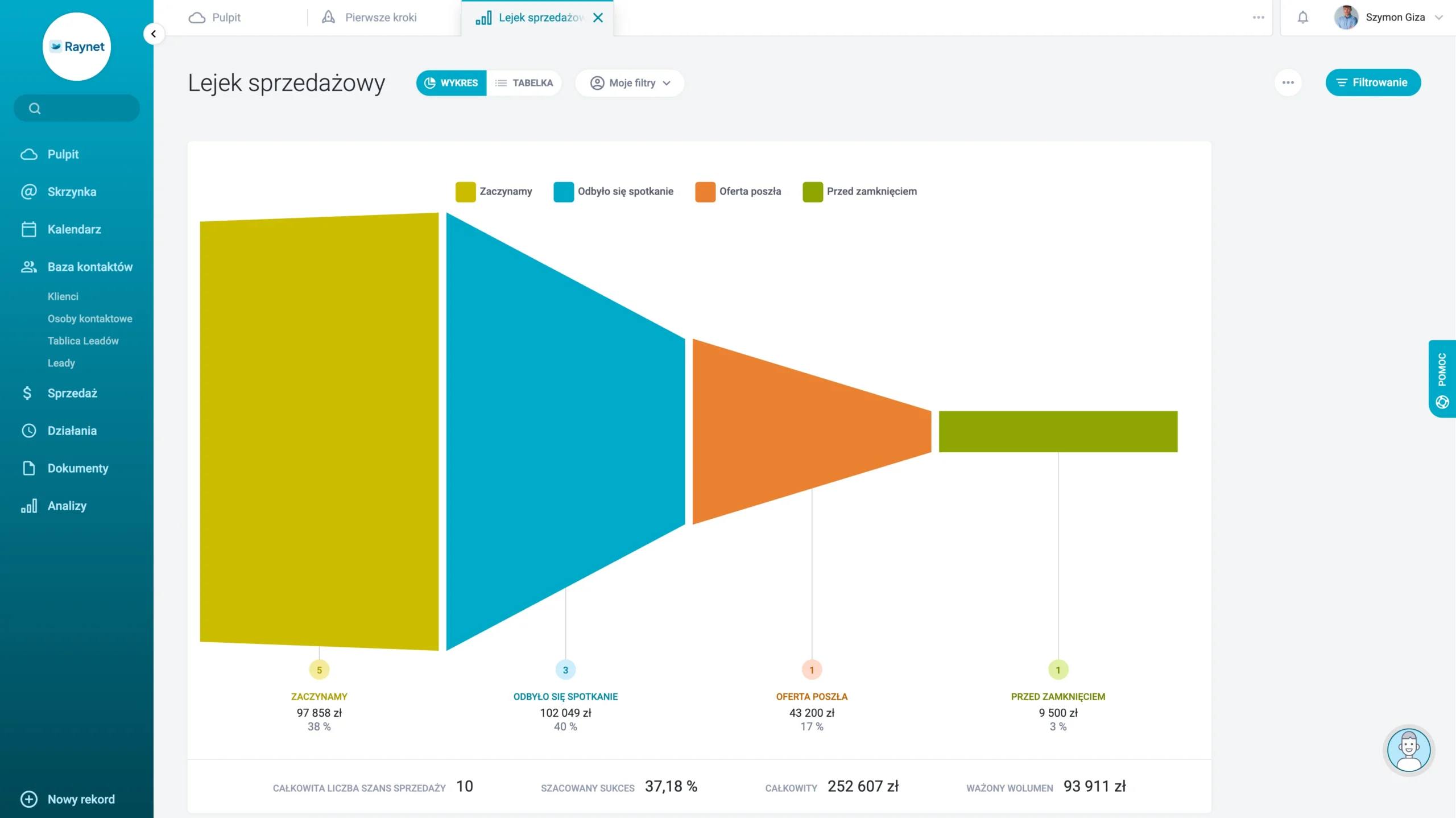Click the Kalendarz calendar icon
This screenshot has width=1456, height=818.
click(29, 229)
